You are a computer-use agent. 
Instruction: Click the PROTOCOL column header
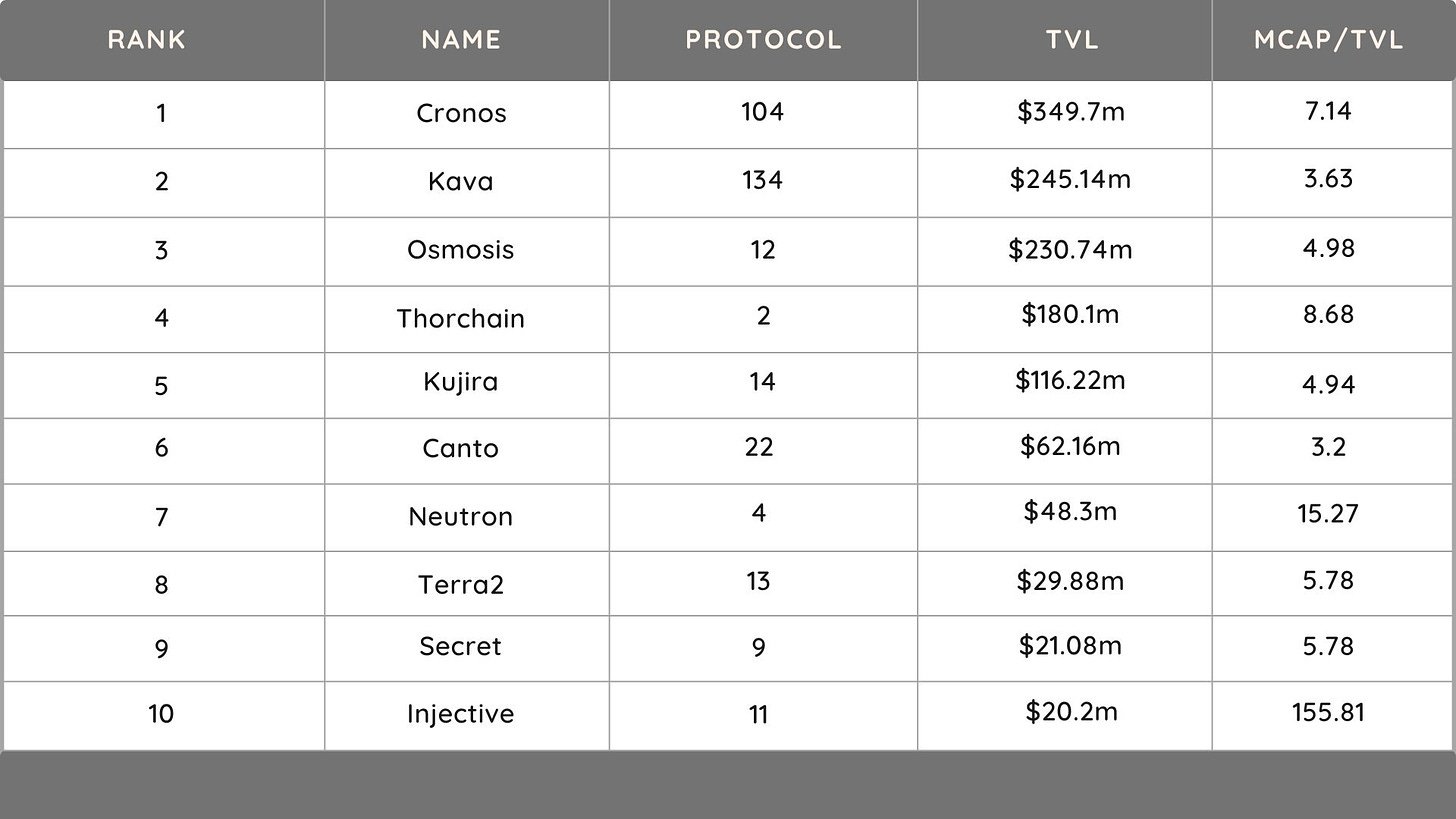763,40
